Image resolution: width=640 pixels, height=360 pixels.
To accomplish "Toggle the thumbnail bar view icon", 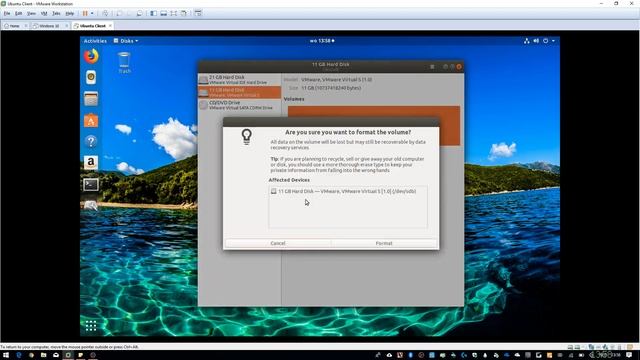I will coord(164,13).
